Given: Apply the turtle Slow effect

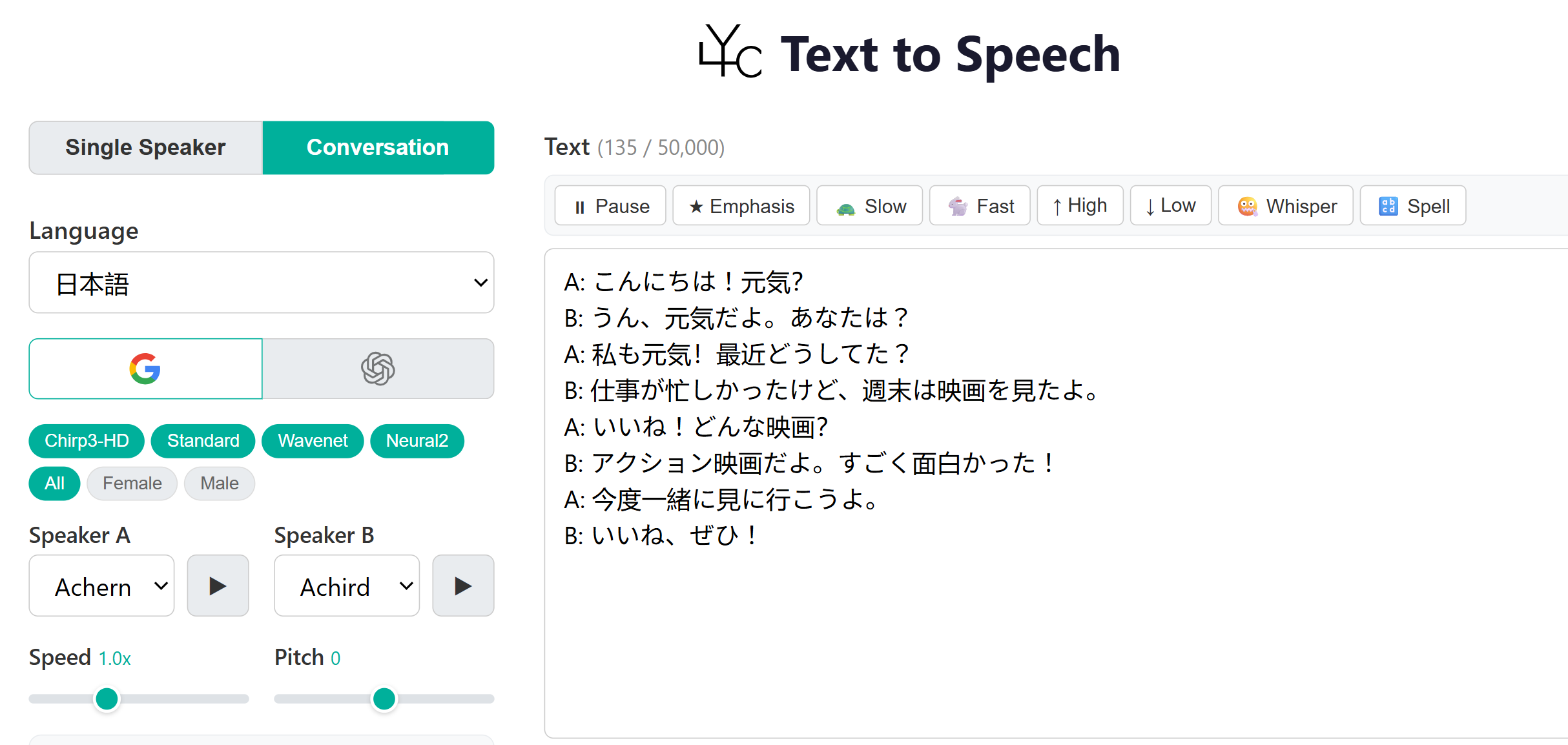Looking at the screenshot, I should [870, 206].
